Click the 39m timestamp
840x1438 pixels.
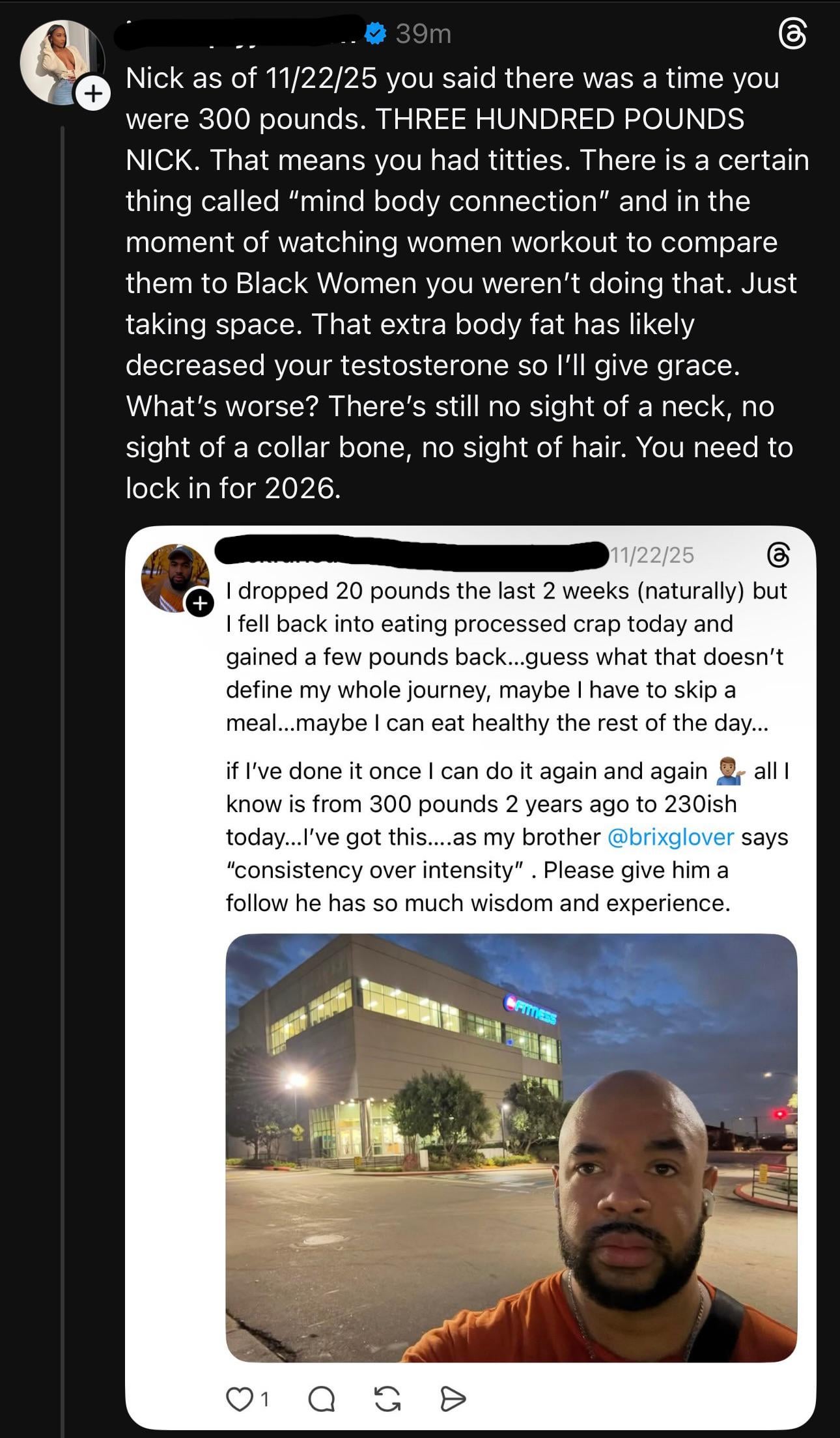click(423, 34)
